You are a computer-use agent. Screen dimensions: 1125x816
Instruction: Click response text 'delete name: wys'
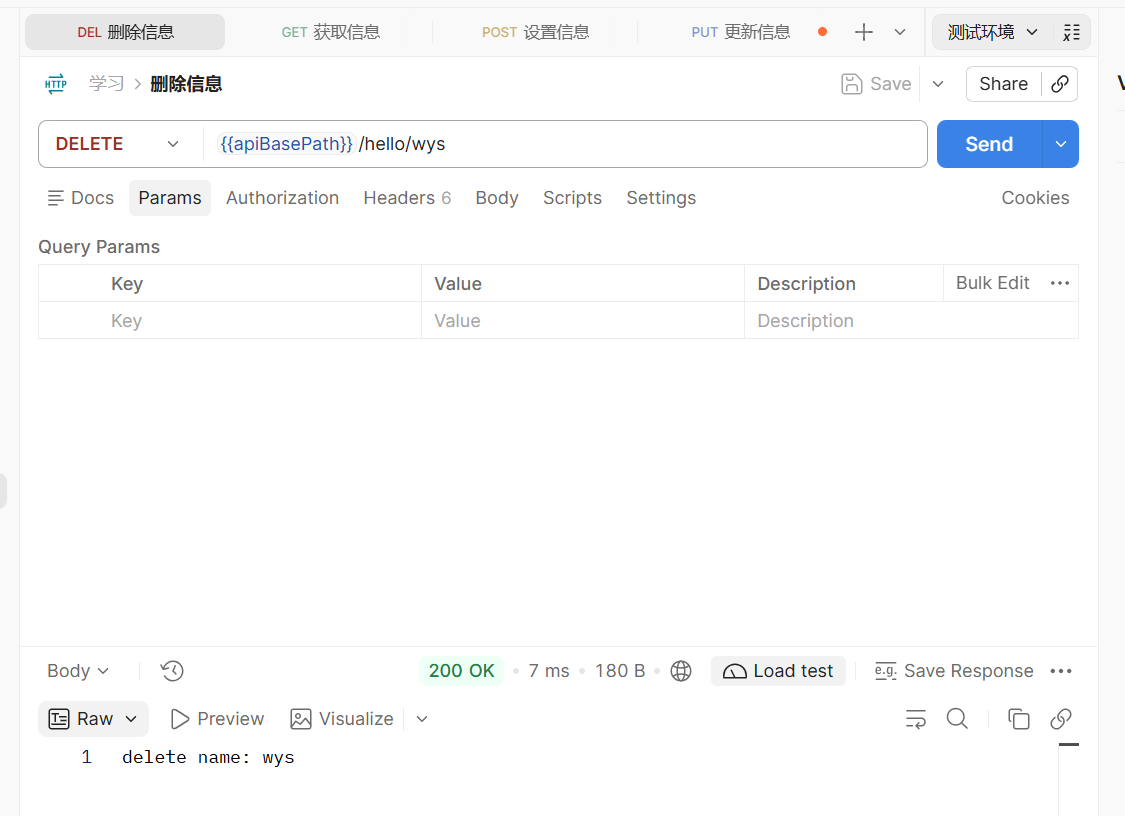coord(208,758)
